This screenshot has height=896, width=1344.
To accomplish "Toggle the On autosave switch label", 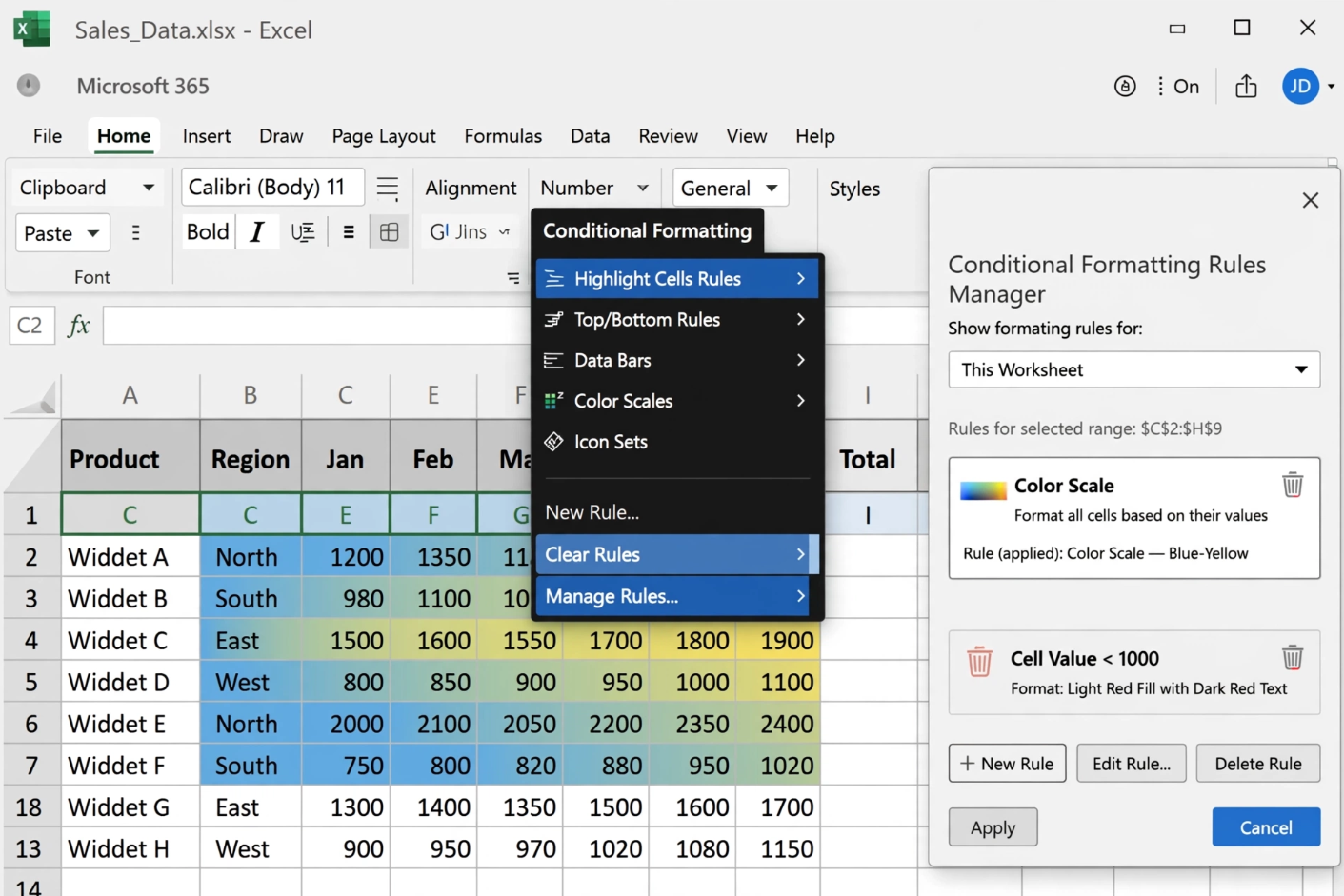I will [1187, 87].
